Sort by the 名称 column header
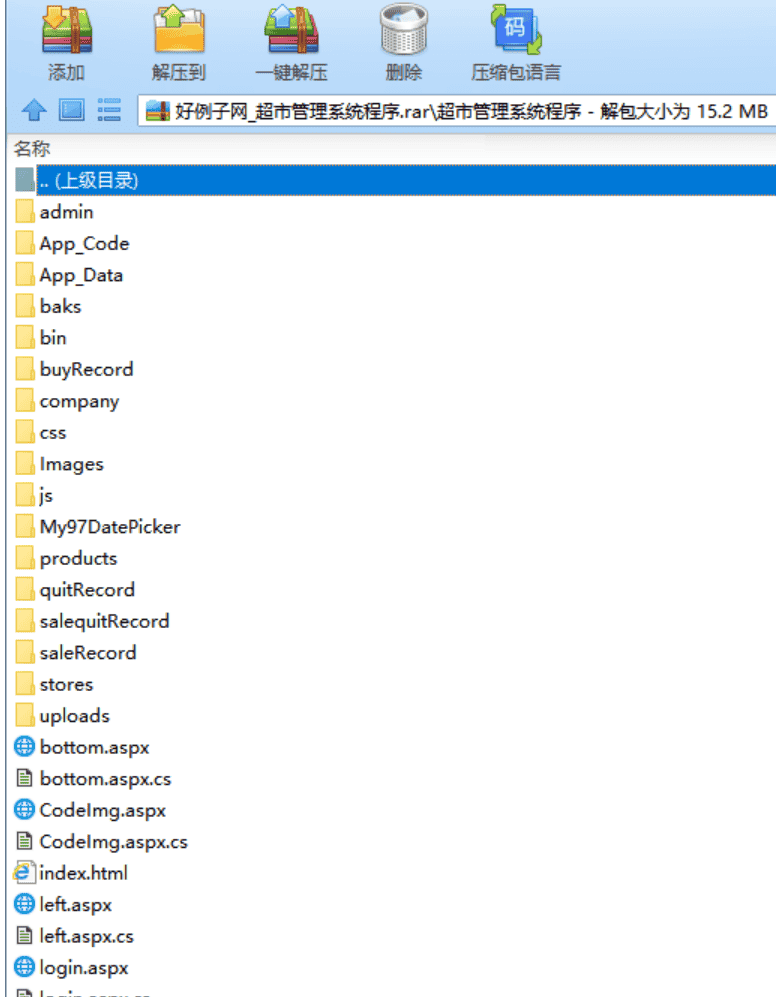The height and width of the screenshot is (997, 776). coord(32,149)
